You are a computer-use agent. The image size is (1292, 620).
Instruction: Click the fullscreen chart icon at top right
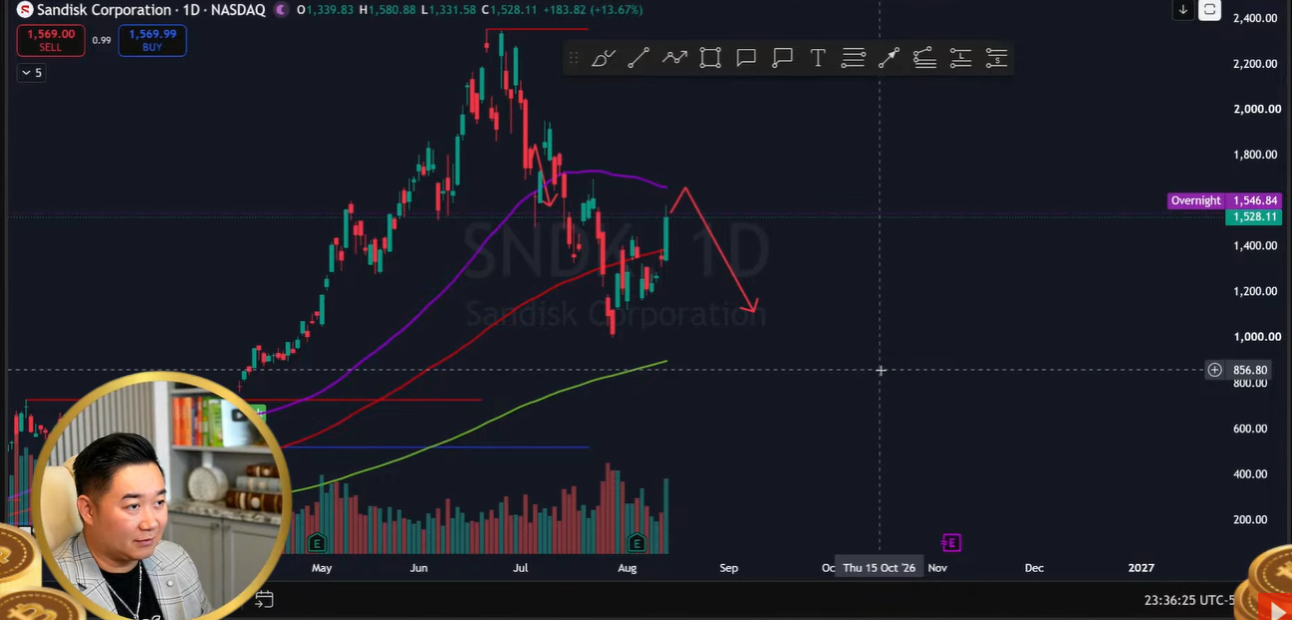pos(1209,10)
